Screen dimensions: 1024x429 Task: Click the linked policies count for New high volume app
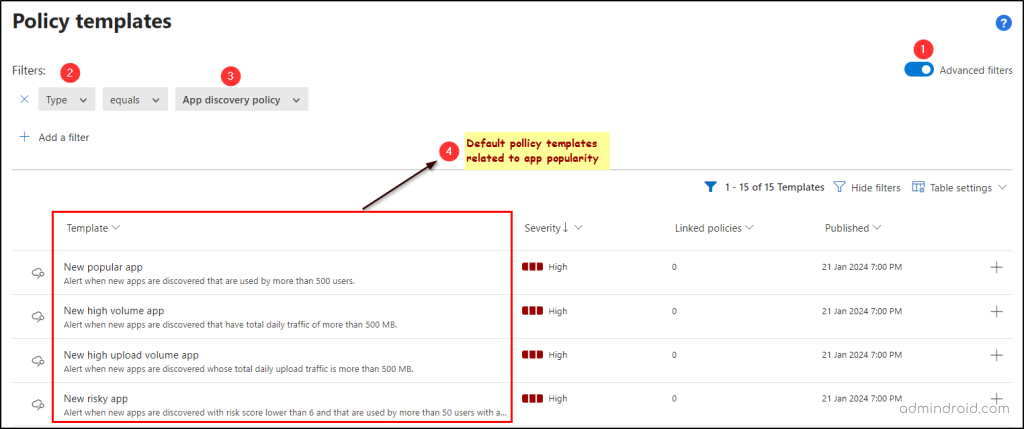coord(674,311)
